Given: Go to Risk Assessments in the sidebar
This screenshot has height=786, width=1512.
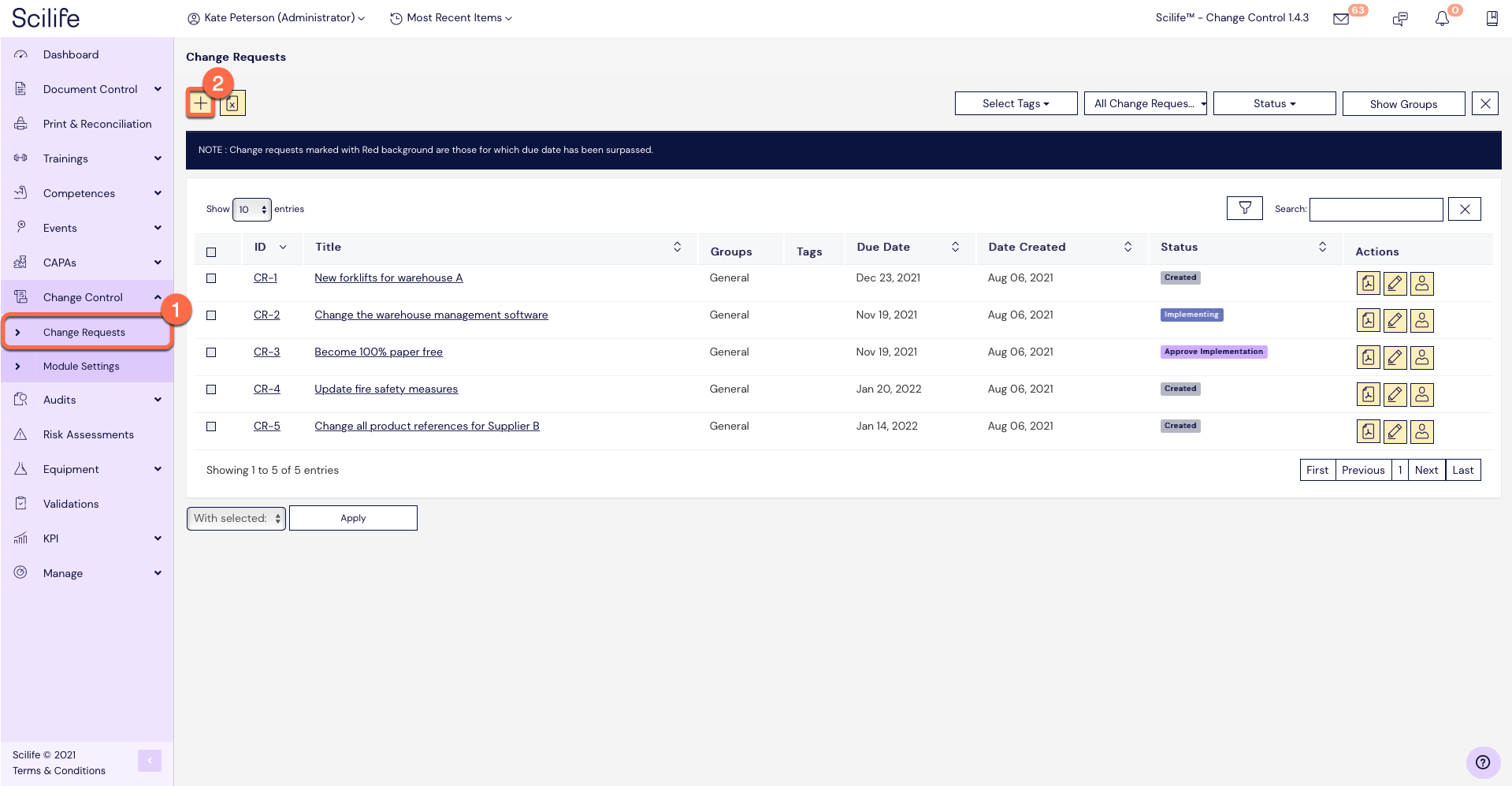Looking at the screenshot, I should 88,434.
